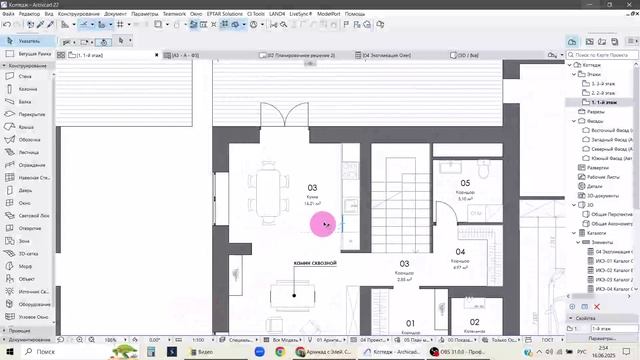Select the Источник Света tool
The image size is (640, 360).
pos(27,291)
